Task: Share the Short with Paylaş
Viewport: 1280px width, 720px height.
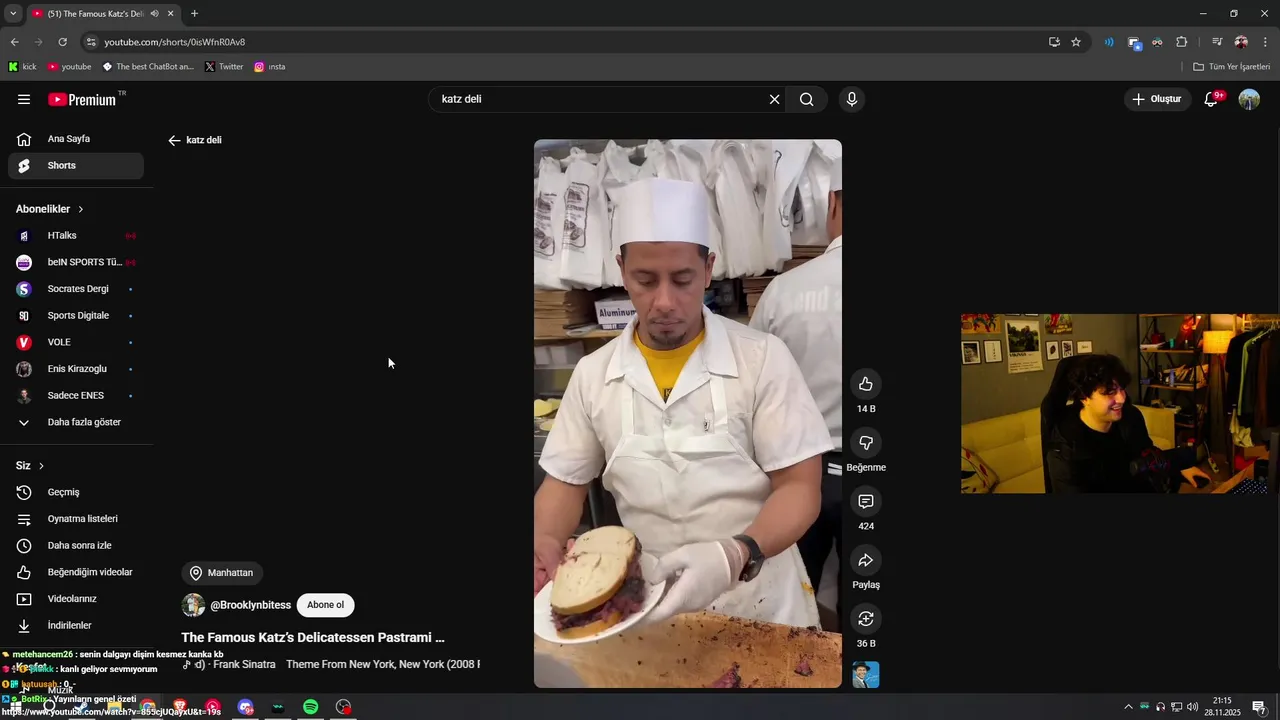Action: pyautogui.click(x=866, y=560)
